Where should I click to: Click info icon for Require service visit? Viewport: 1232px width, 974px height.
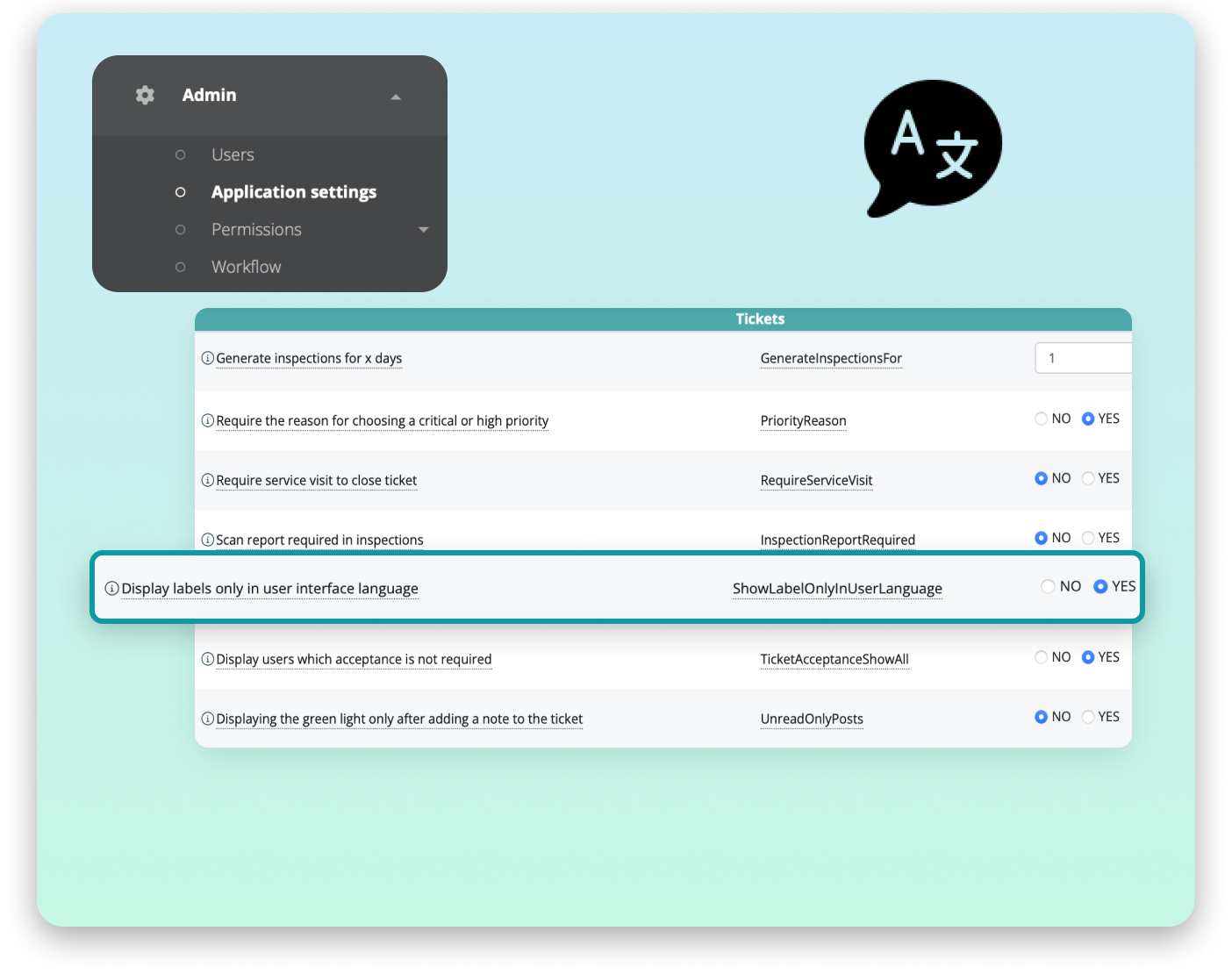208,480
